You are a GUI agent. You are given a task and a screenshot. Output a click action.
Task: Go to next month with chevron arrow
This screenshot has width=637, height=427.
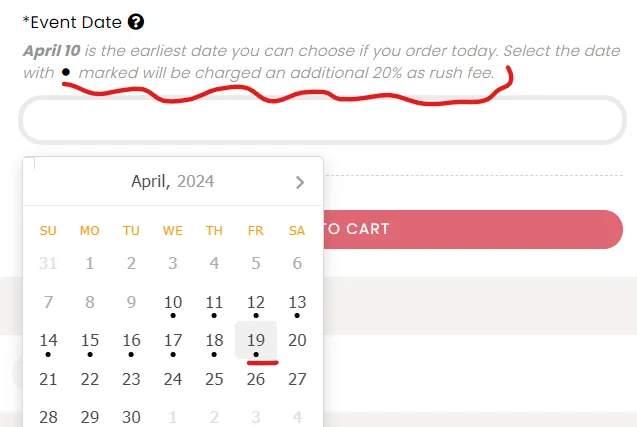click(x=300, y=182)
